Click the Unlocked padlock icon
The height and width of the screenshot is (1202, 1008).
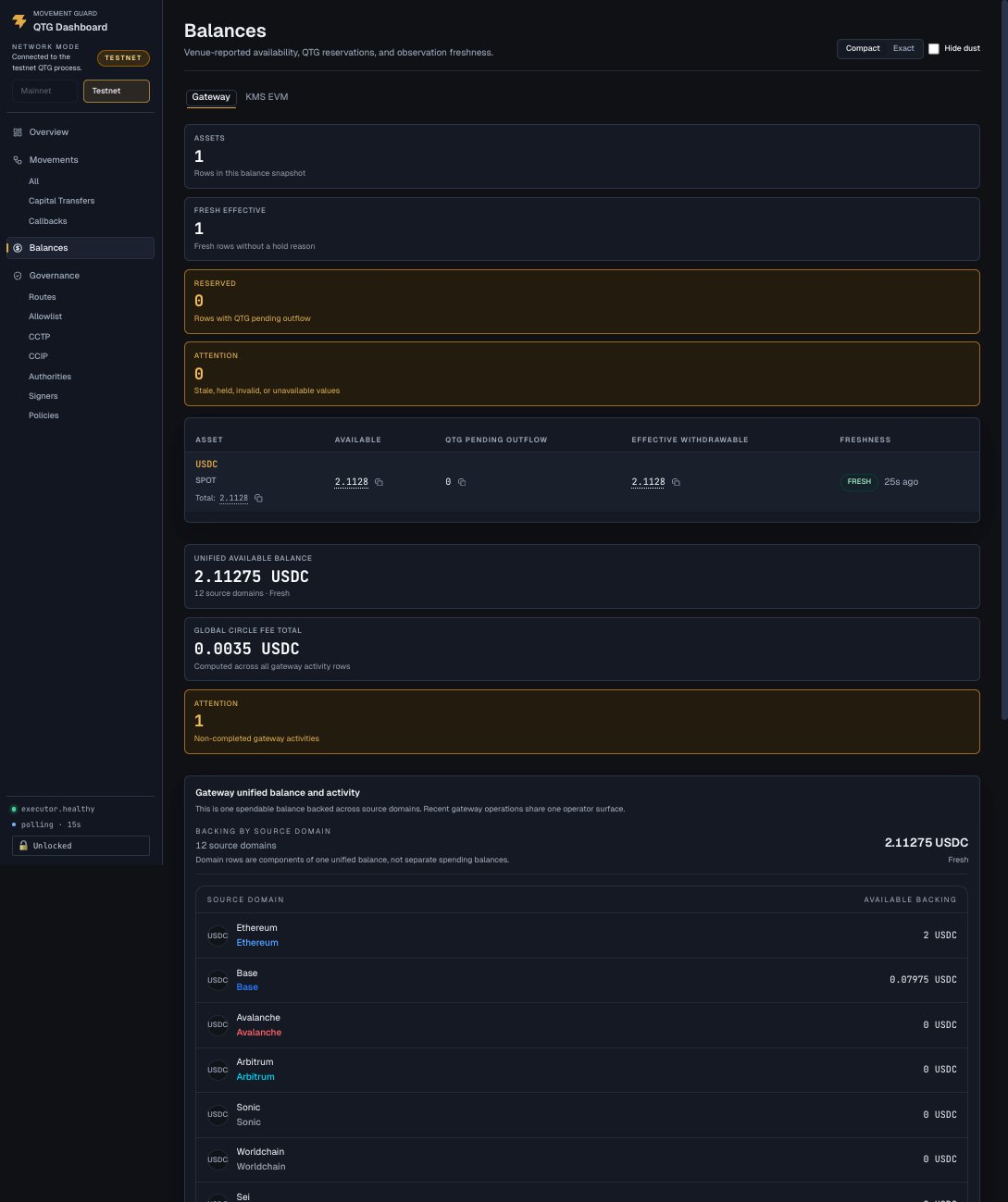tap(23, 846)
